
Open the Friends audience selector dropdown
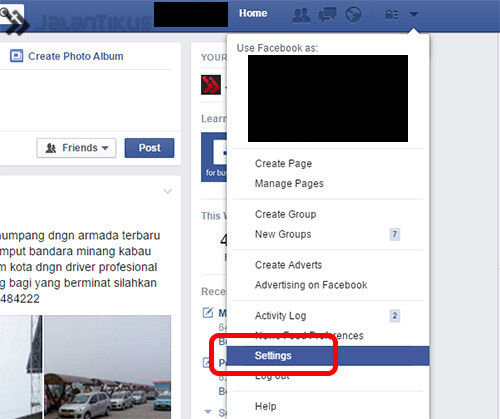click(x=76, y=148)
